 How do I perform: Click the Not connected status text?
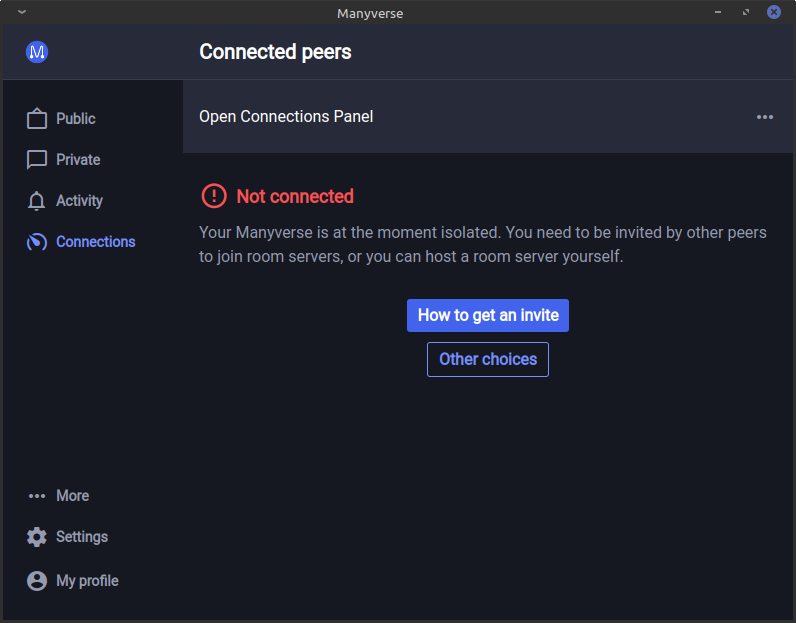tap(295, 196)
